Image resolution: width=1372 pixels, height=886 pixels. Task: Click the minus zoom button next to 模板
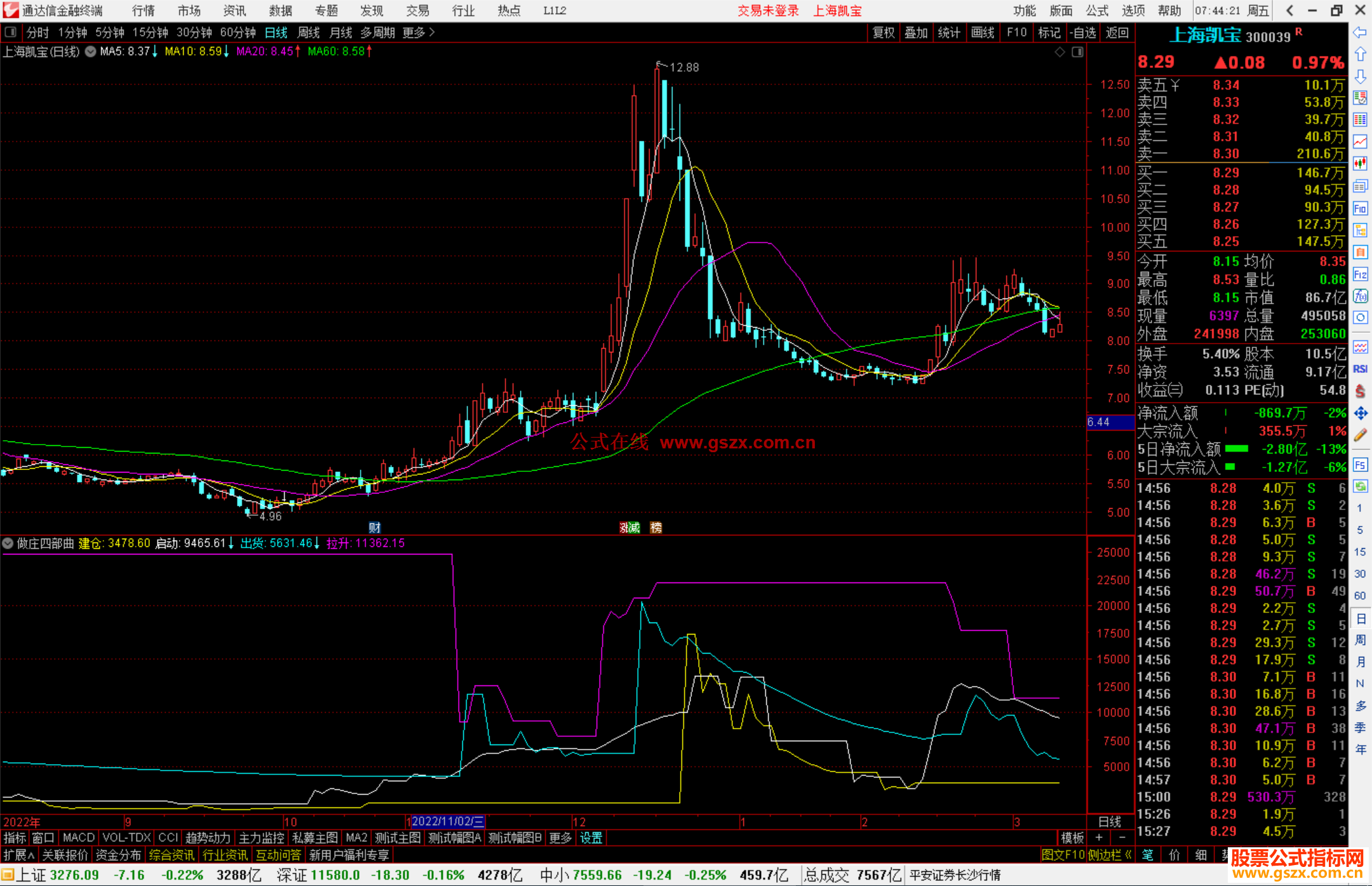1122,838
